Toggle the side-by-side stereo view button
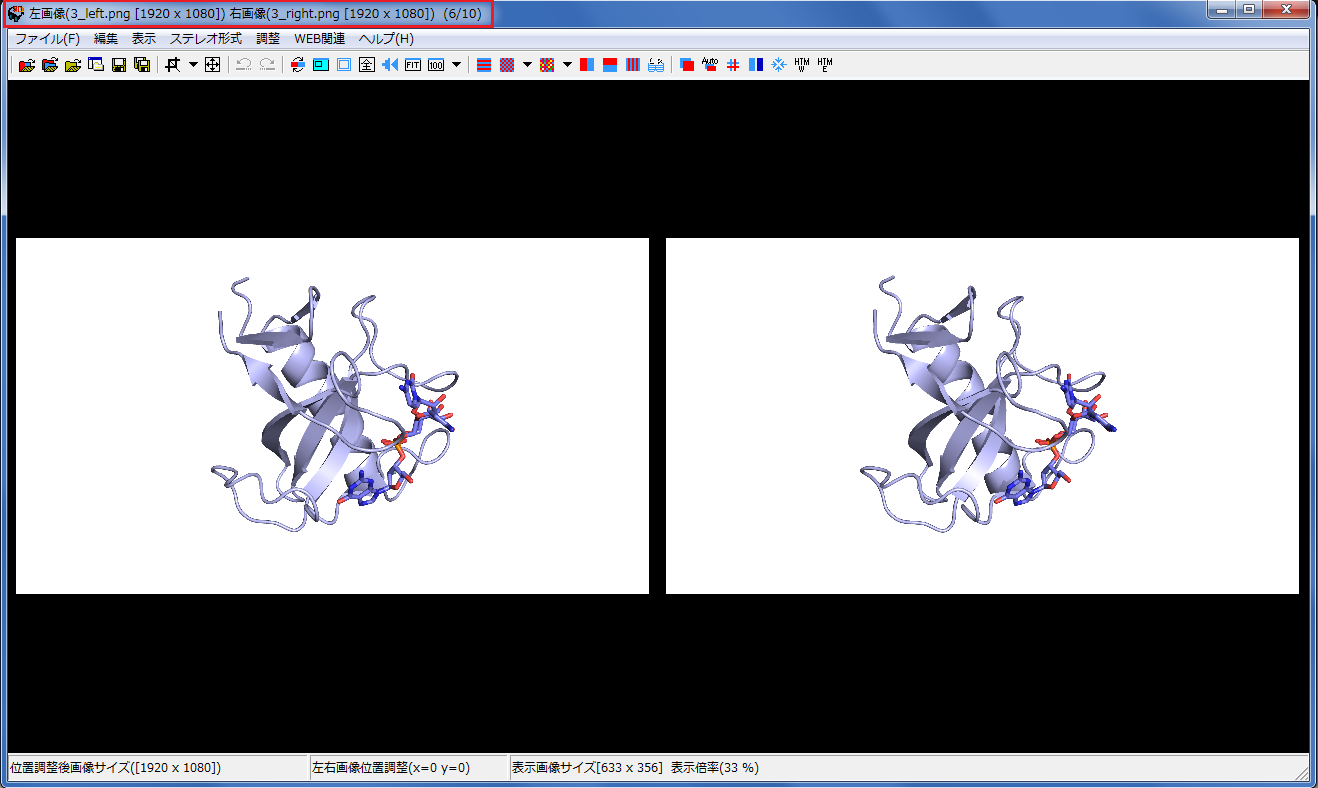 [x=587, y=65]
